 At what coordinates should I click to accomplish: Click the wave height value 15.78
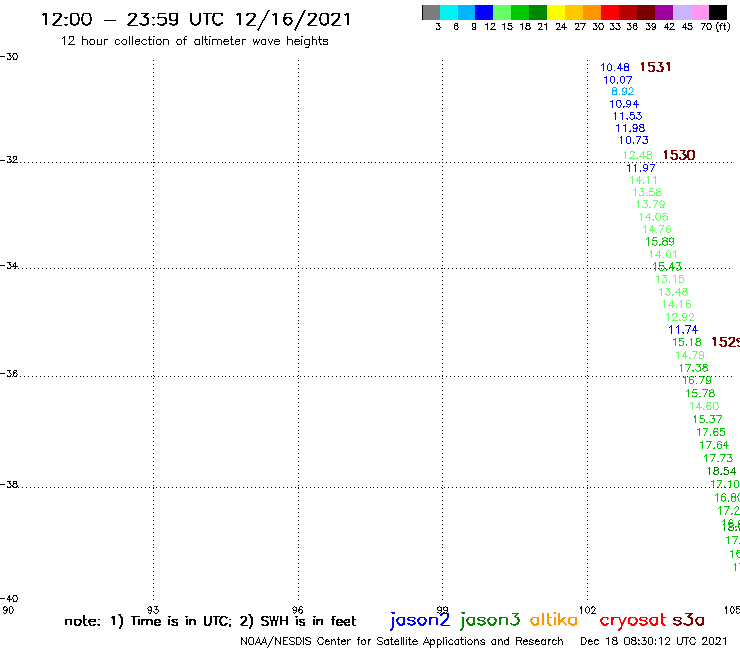(700, 393)
